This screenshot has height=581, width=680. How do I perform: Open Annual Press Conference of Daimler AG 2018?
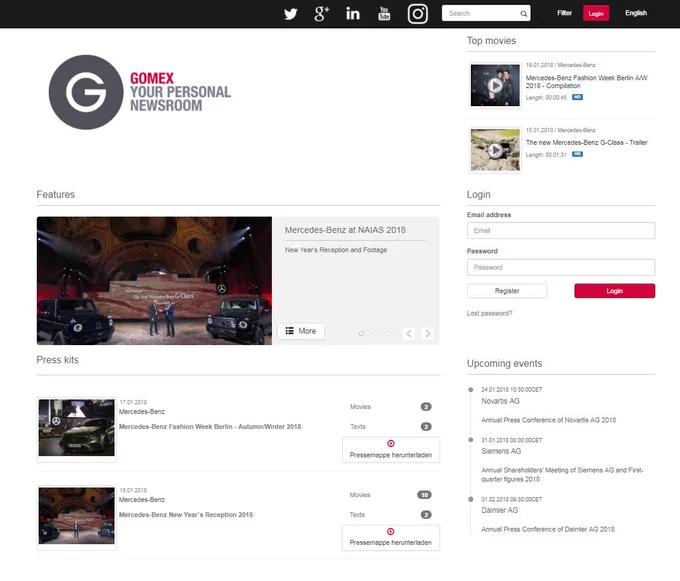[548, 529]
